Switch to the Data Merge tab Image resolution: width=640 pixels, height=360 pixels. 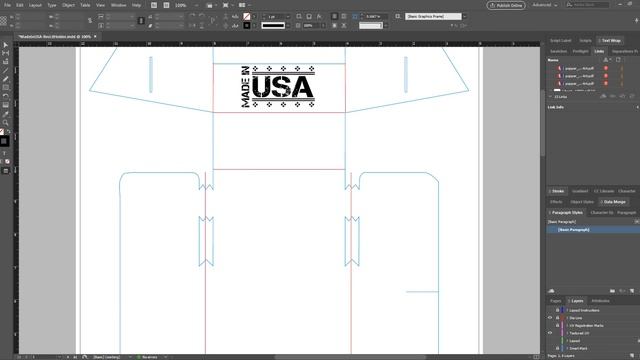(613, 202)
